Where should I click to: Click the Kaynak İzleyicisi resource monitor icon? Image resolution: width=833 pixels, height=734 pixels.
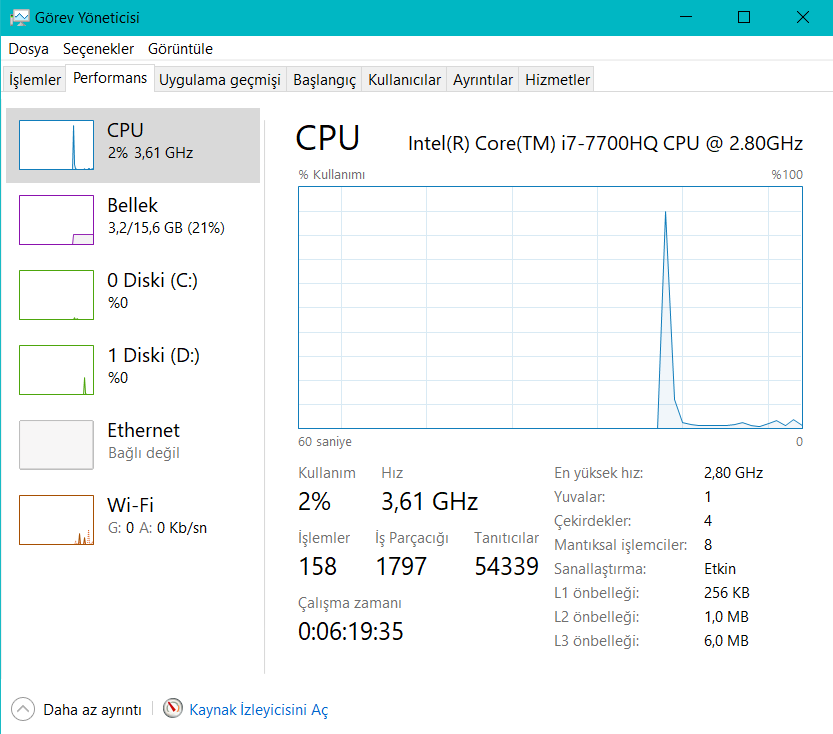[x=173, y=709]
